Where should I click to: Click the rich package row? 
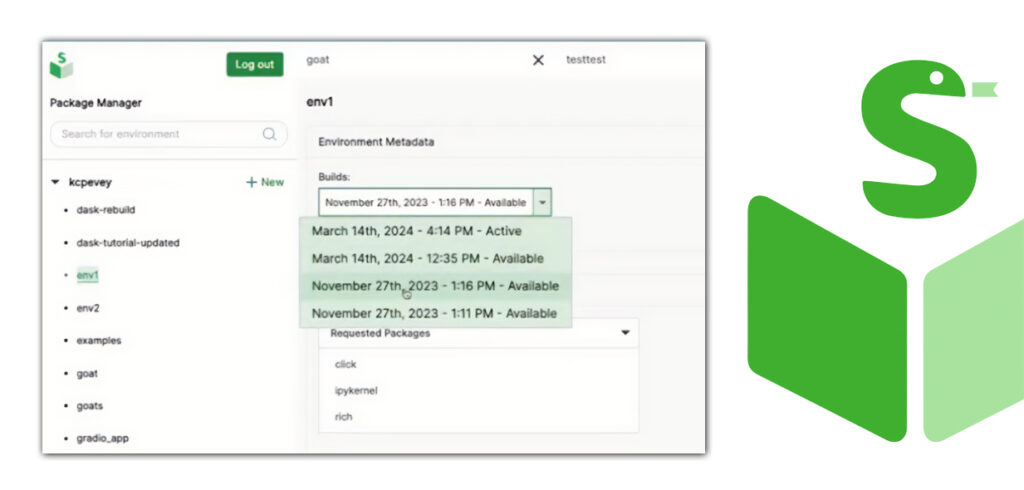[478, 417]
